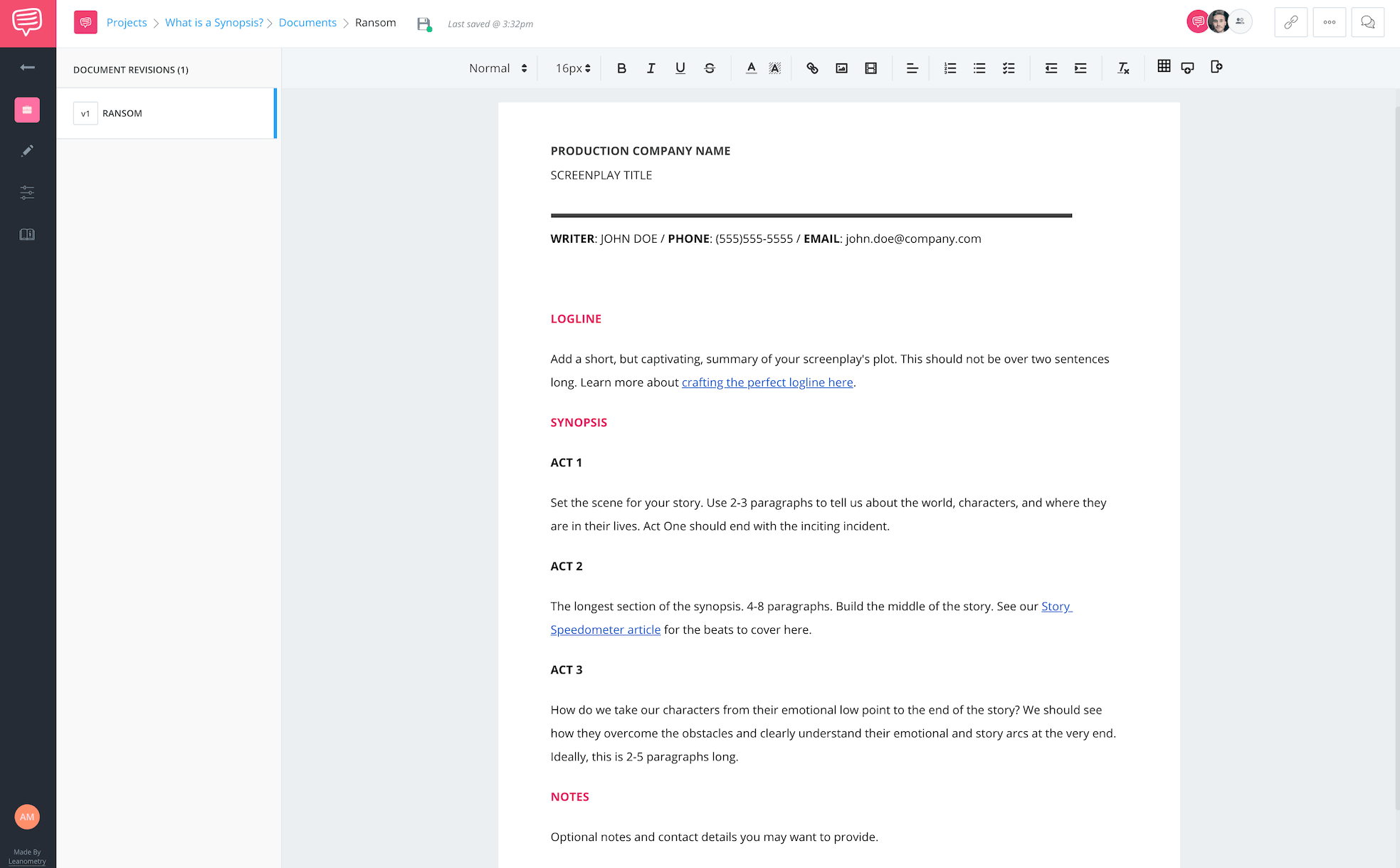
Task: Open the settings sliders in the sidebar
Action: tap(27, 192)
